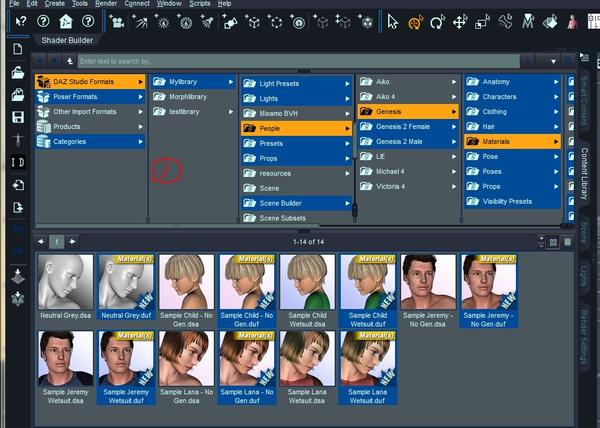Viewport: 600px width, 428px height.
Task: Select Sample Jeremy - No Gen.dsa thumbnail
Action: coord(428,291)
